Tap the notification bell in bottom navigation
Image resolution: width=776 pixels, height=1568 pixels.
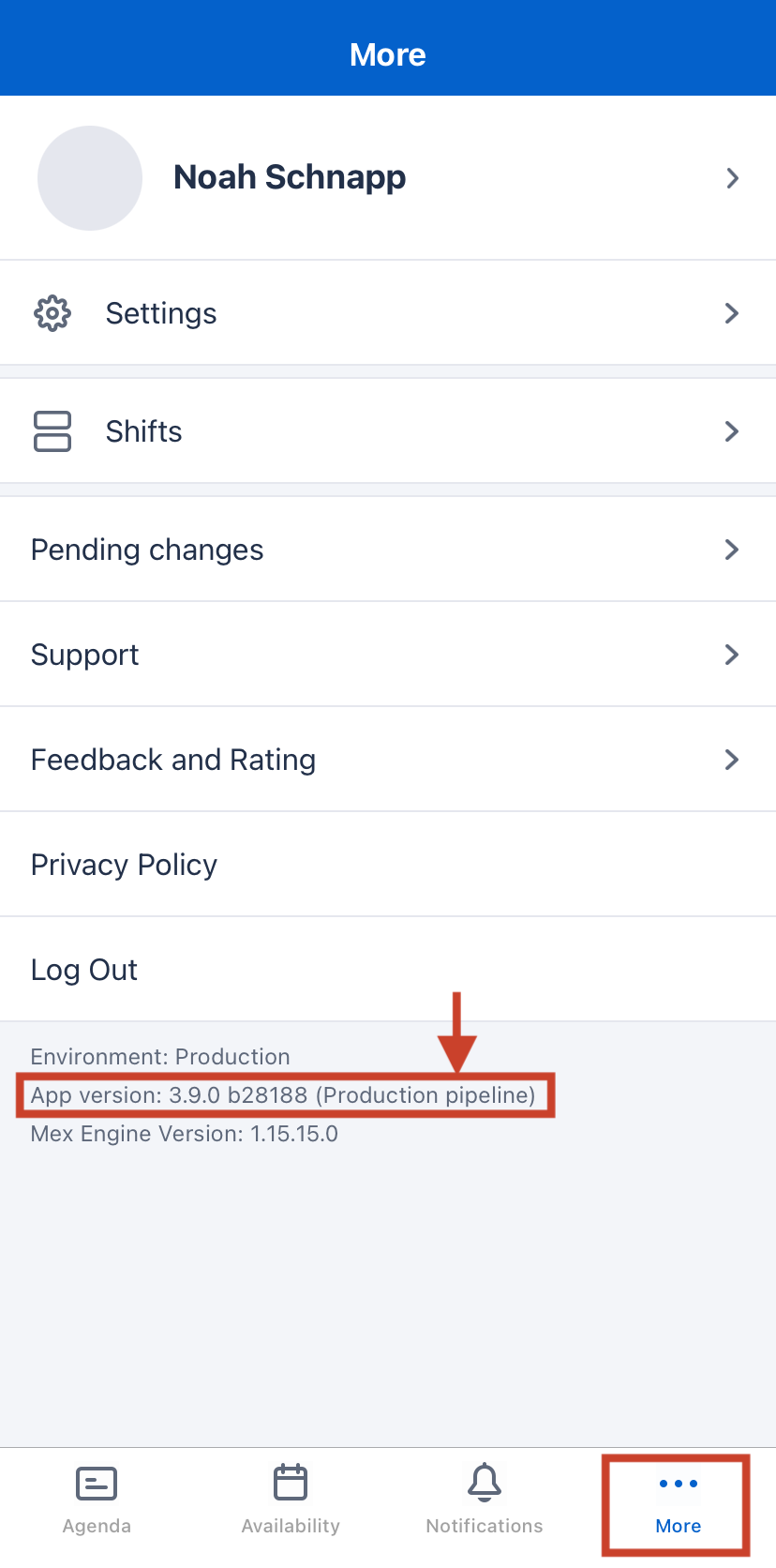[484, 1483]
